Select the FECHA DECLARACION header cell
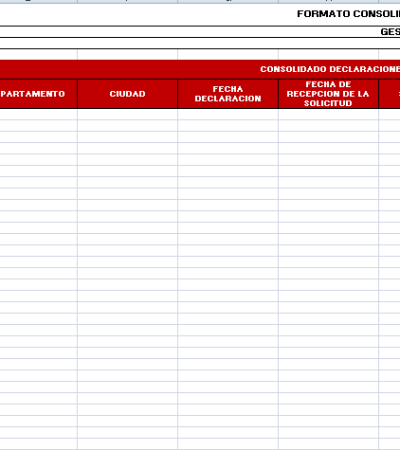 pos(228,94)
